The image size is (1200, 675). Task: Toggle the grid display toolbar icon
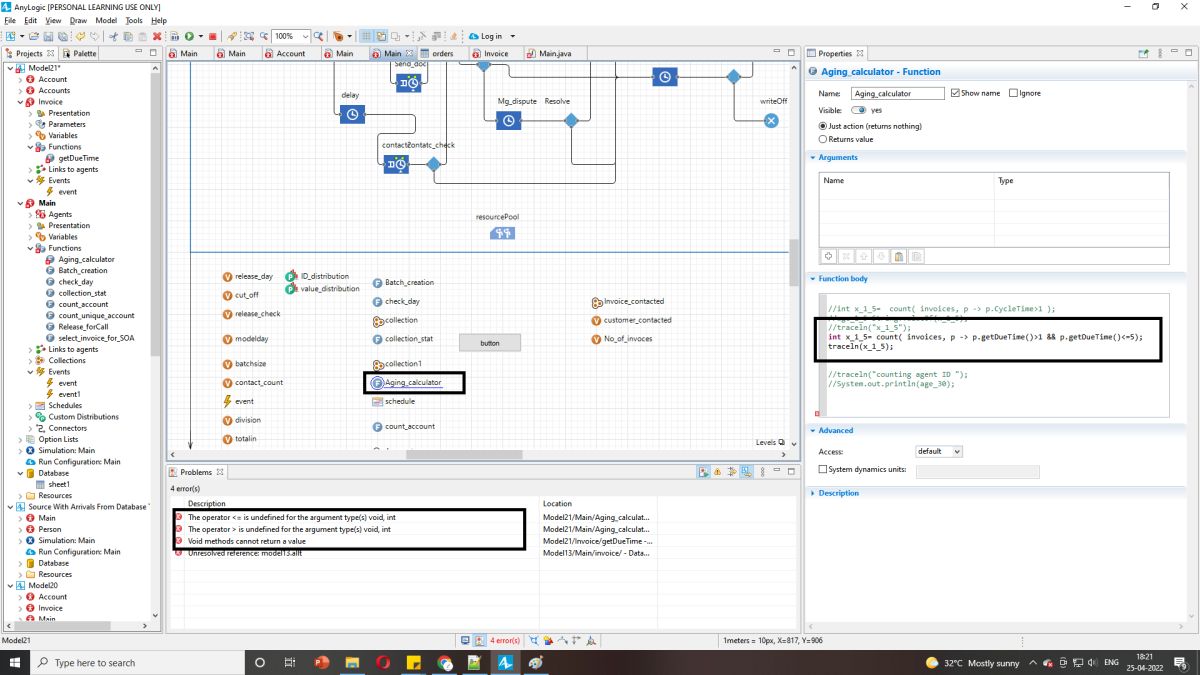pyautogui.click(x=367, y=36)
